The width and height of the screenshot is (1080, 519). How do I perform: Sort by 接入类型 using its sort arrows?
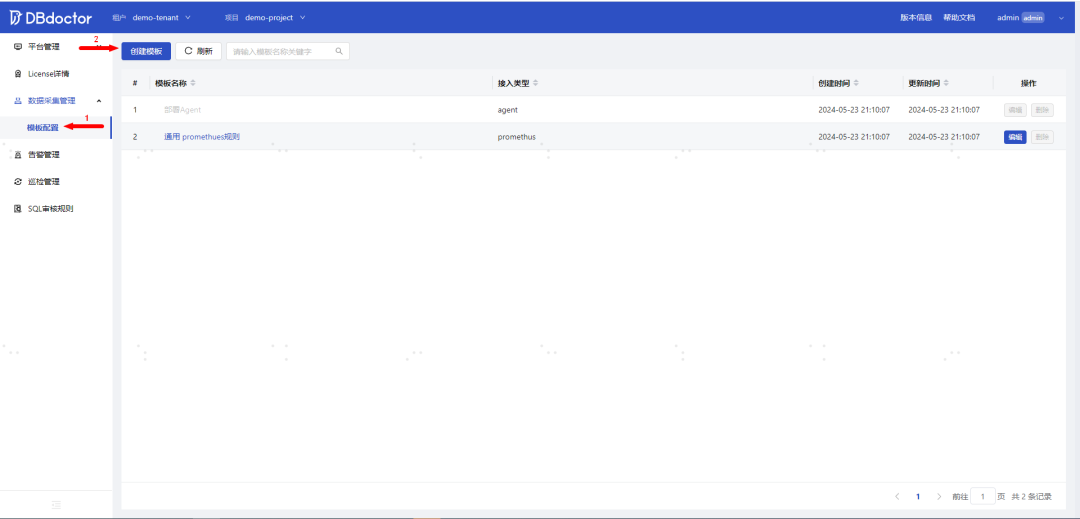point(535,83)
